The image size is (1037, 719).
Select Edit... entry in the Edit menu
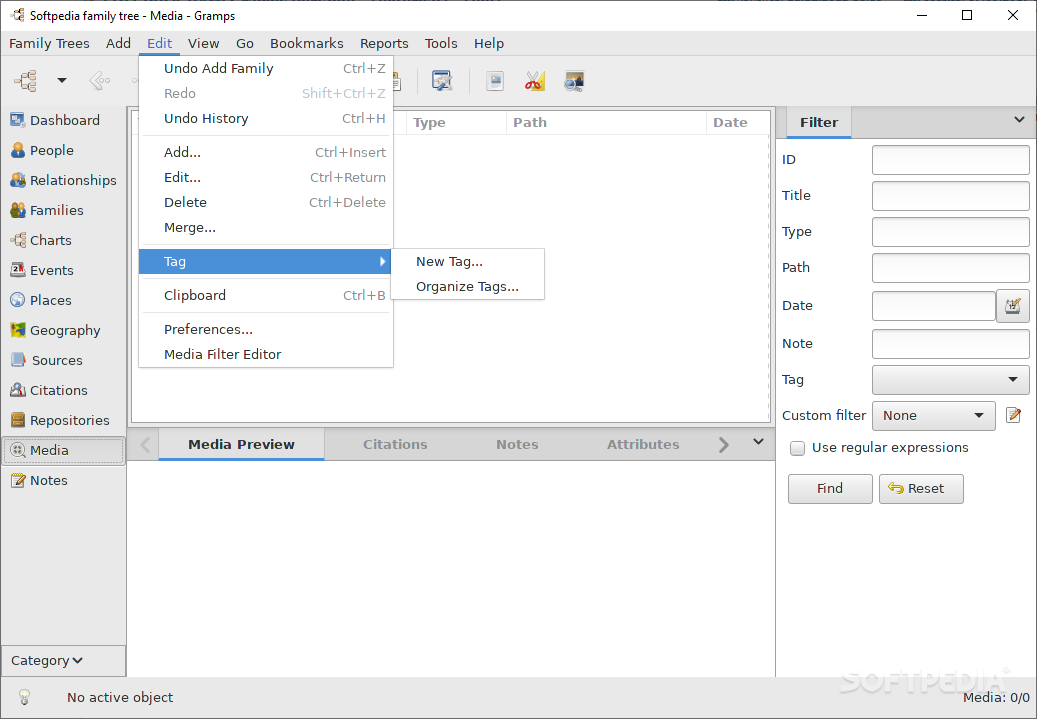point(266,177)
